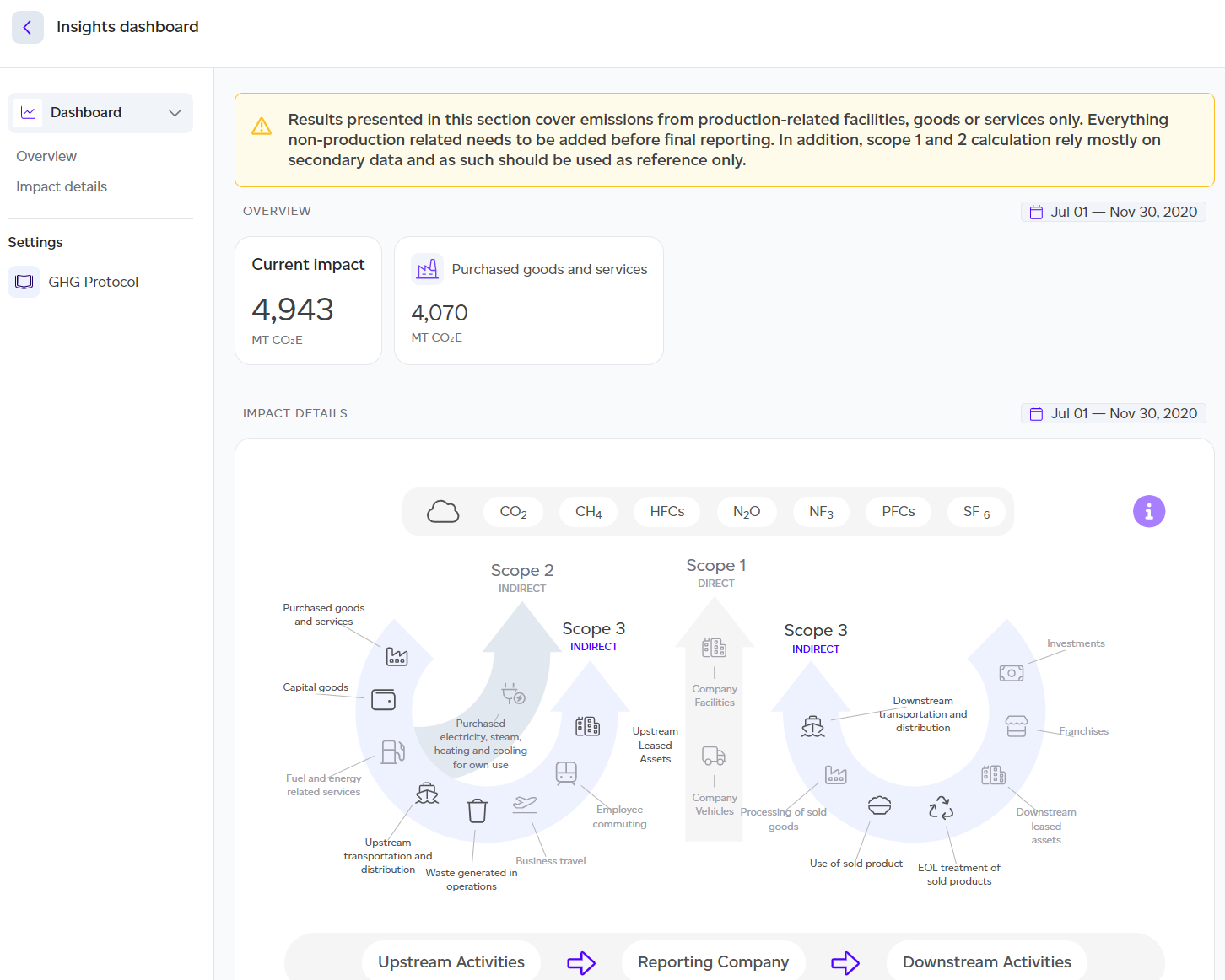
Task: Click the Dashboard chart icon in sidebar
Action: tap(29, 113)
